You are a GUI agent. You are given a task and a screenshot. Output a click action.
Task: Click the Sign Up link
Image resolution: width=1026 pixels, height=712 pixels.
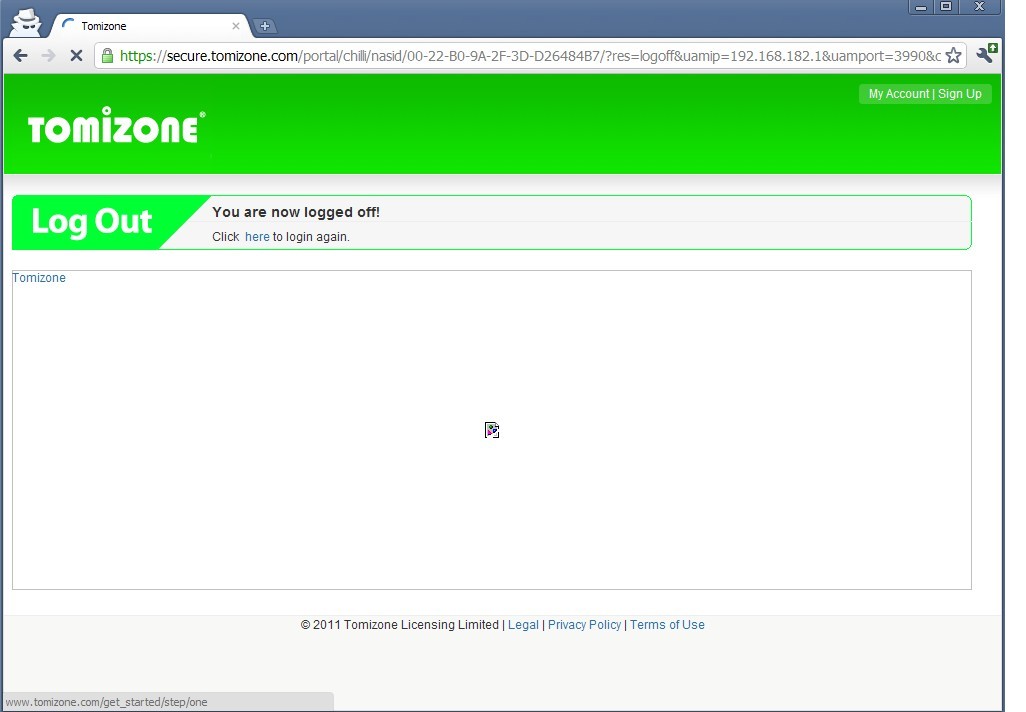(959, 94)
